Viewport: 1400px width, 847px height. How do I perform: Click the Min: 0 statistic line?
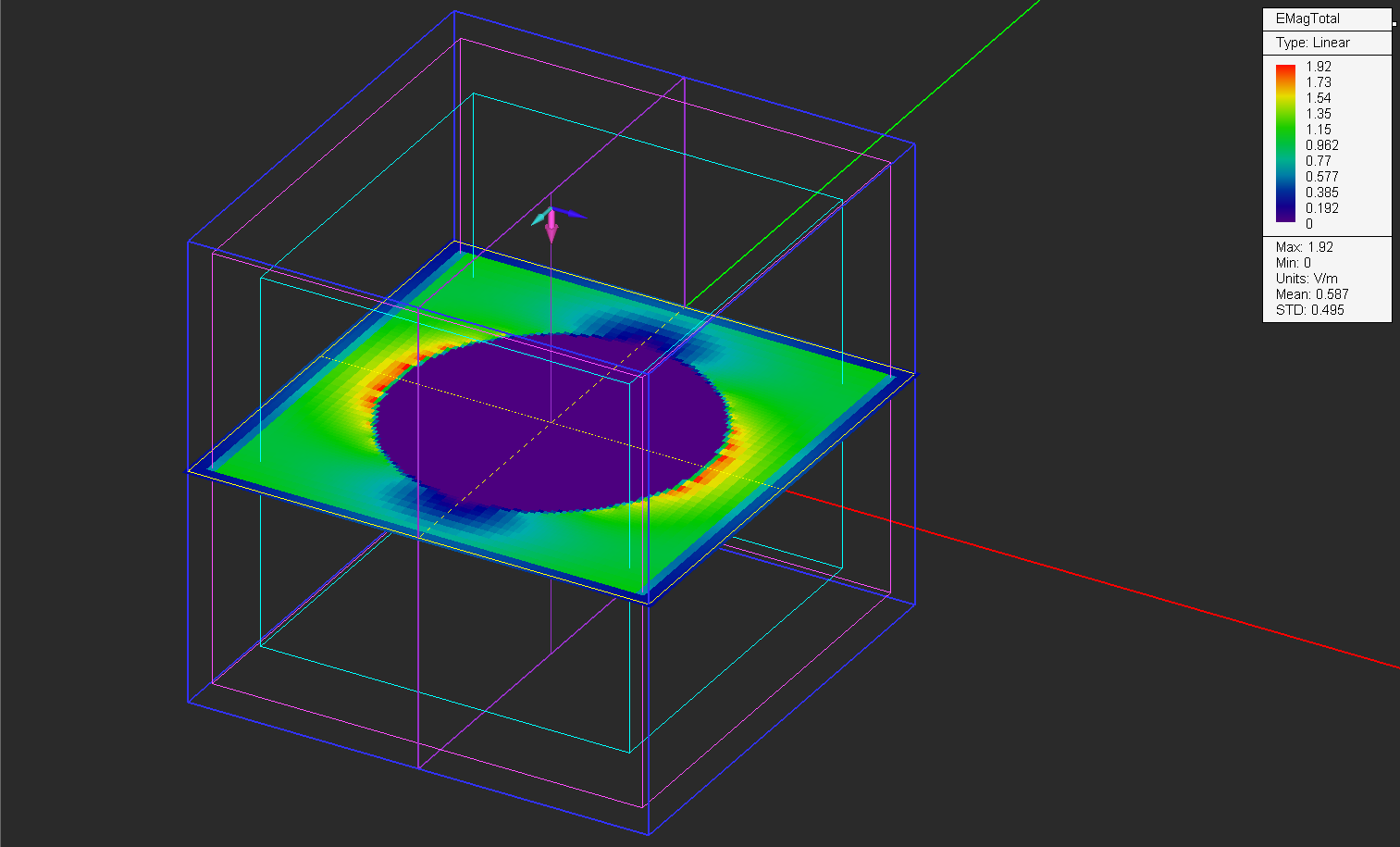[x=1293, y=263]
